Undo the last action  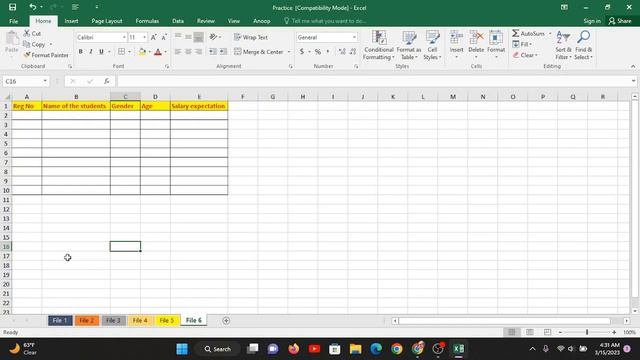tap(32, 7)
